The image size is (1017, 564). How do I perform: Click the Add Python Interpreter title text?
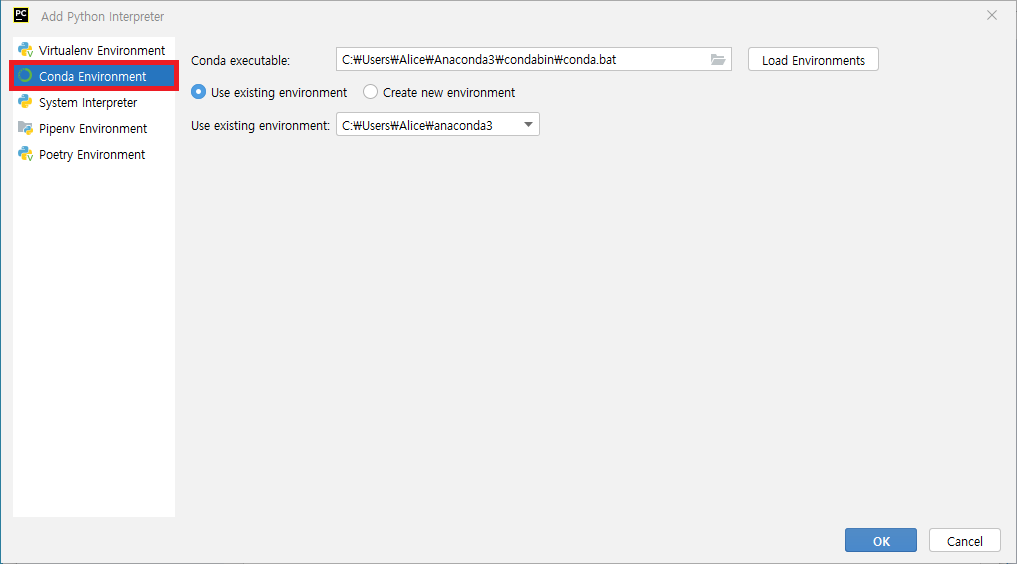pyautogui.click(x=102, y=16)
